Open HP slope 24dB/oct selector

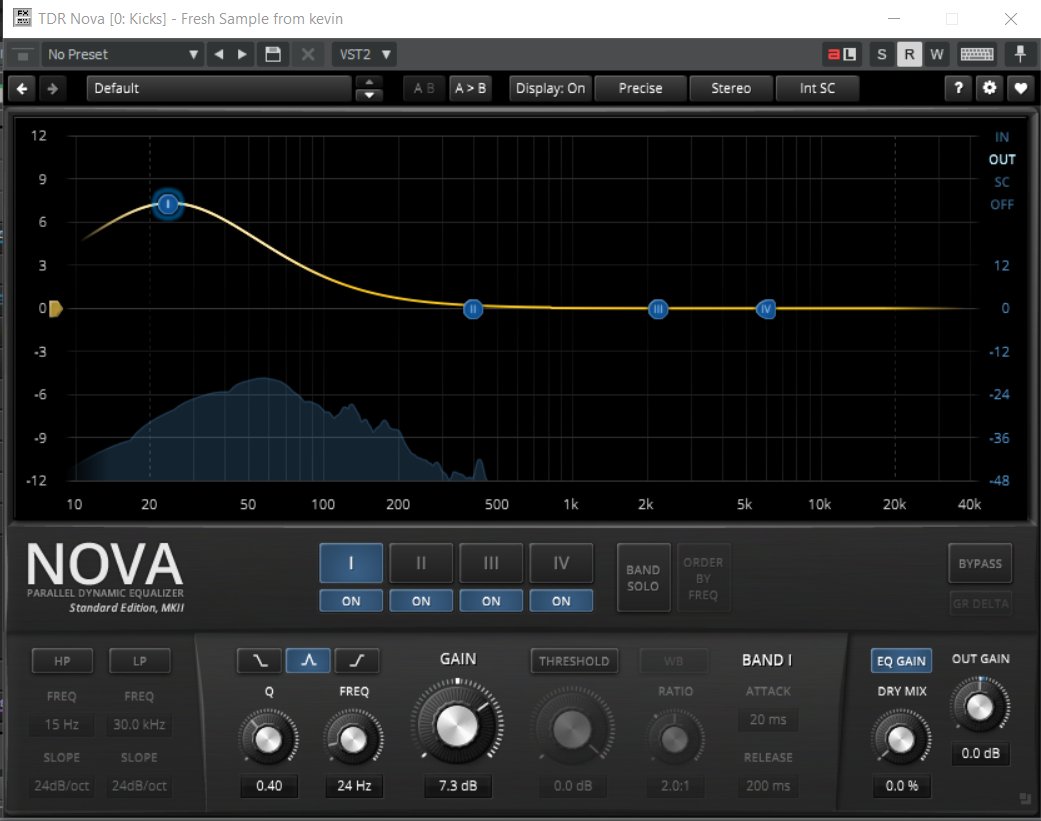tap(62, 786)
